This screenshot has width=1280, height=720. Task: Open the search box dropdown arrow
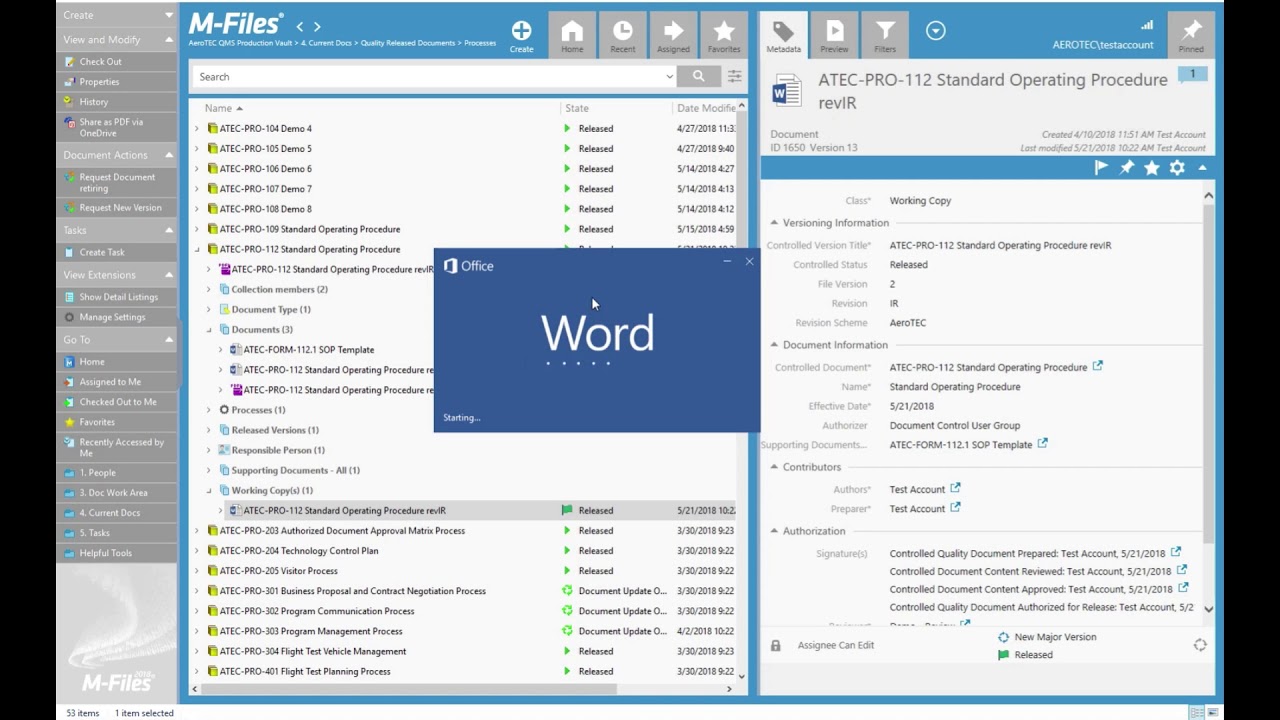pyautogui.click(x=669, y=76)
